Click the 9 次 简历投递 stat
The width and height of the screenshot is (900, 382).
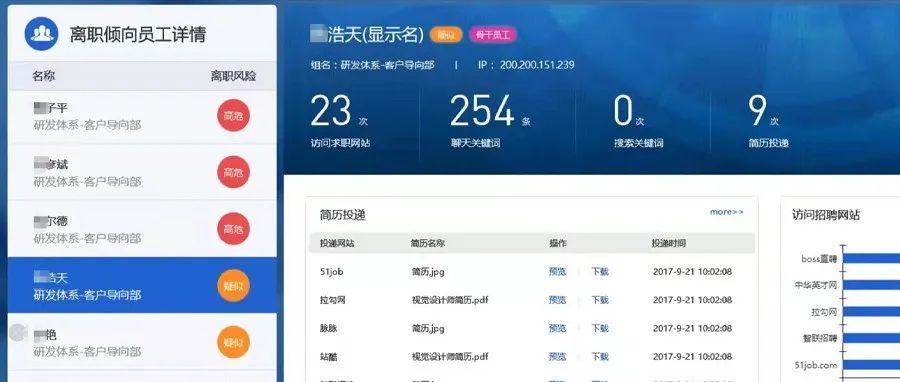(x=768, y=121)
